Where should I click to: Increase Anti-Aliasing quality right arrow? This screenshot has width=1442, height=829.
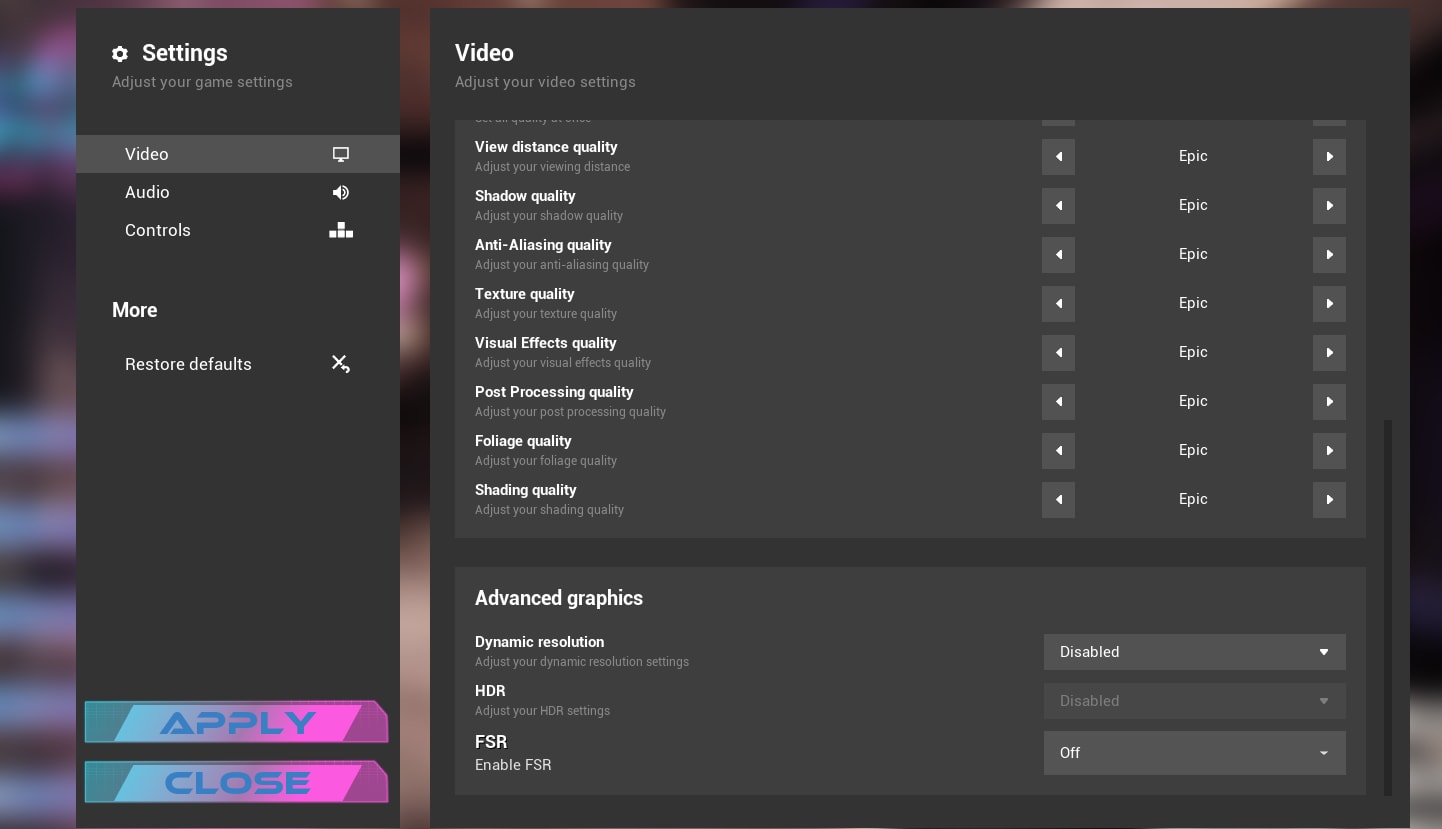click(1329, 254)
